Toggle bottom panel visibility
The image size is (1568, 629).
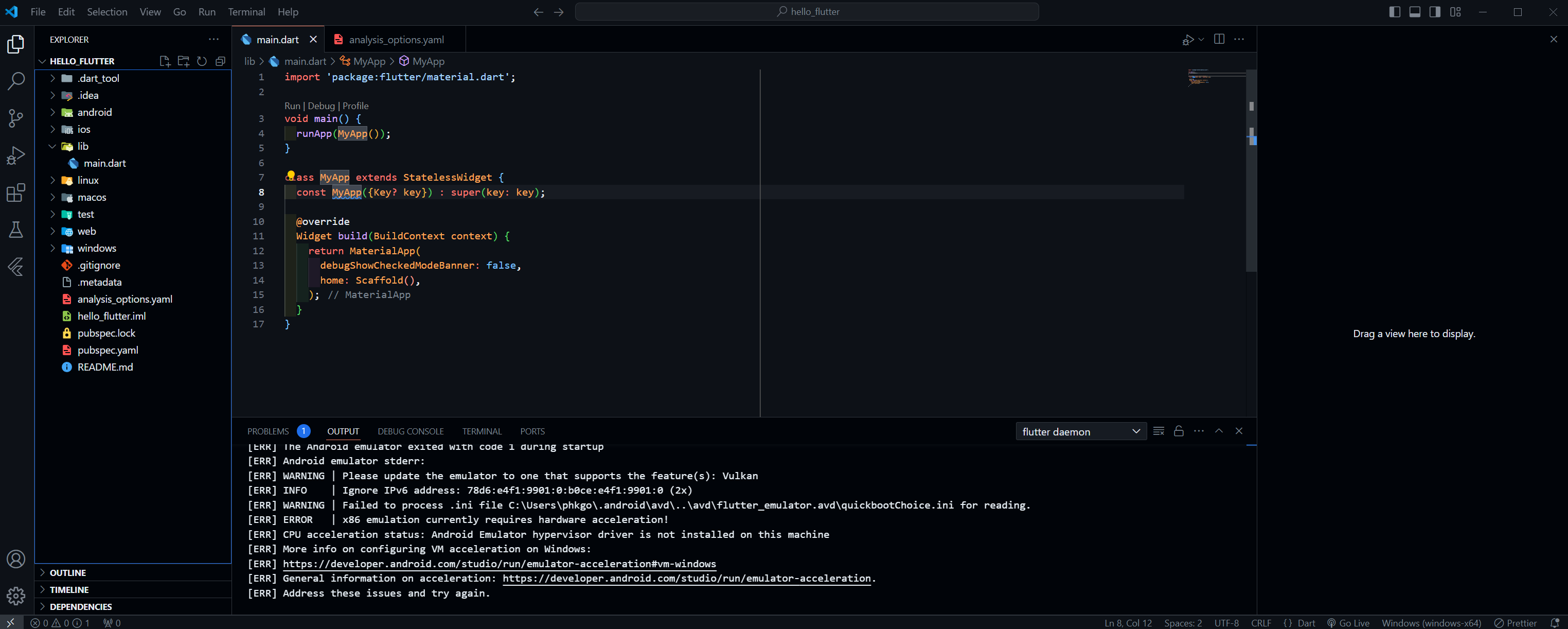pos(1415,11)
